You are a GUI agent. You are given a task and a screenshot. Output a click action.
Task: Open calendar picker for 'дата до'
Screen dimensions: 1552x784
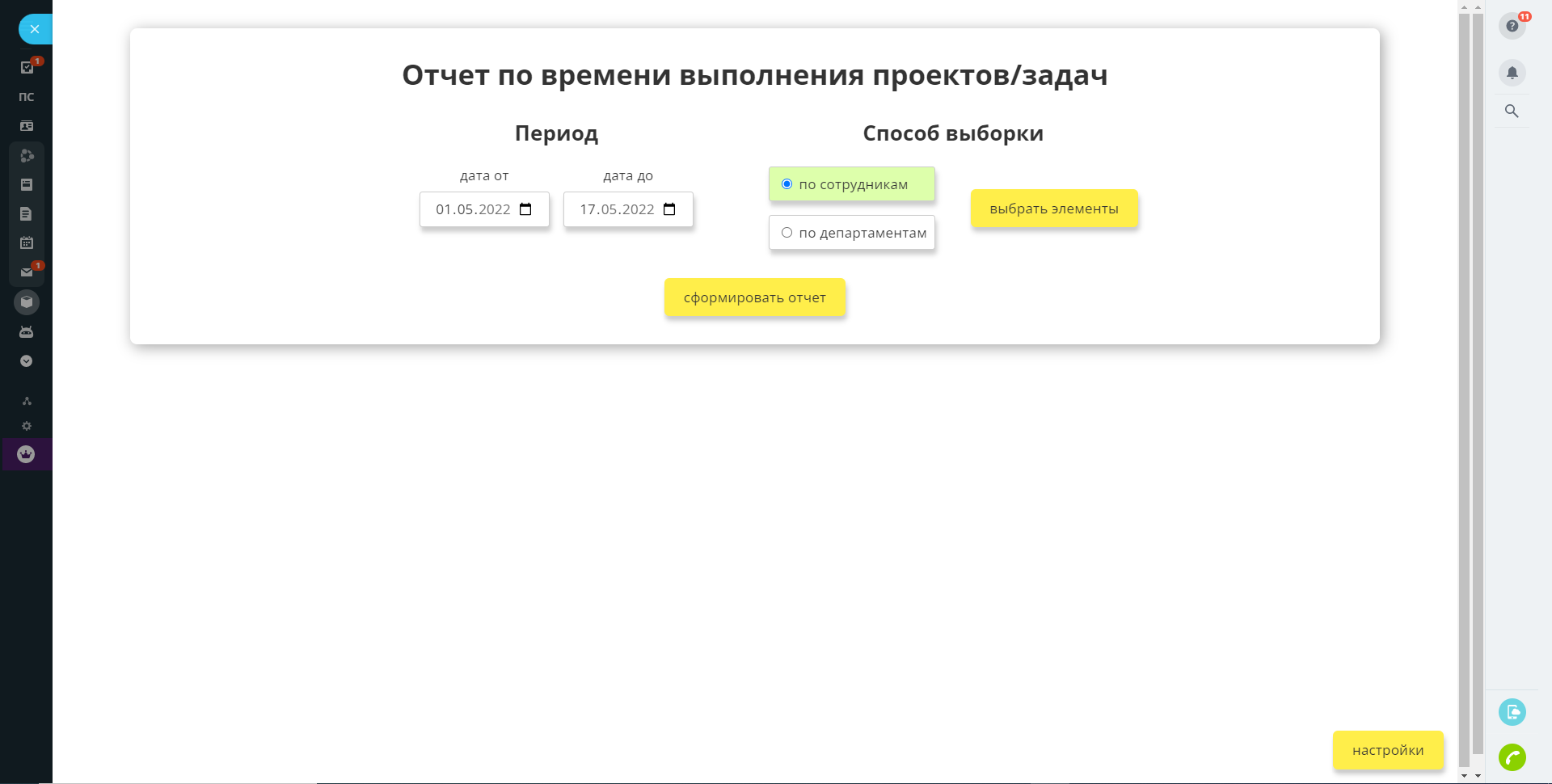click(x=669, y=209)
